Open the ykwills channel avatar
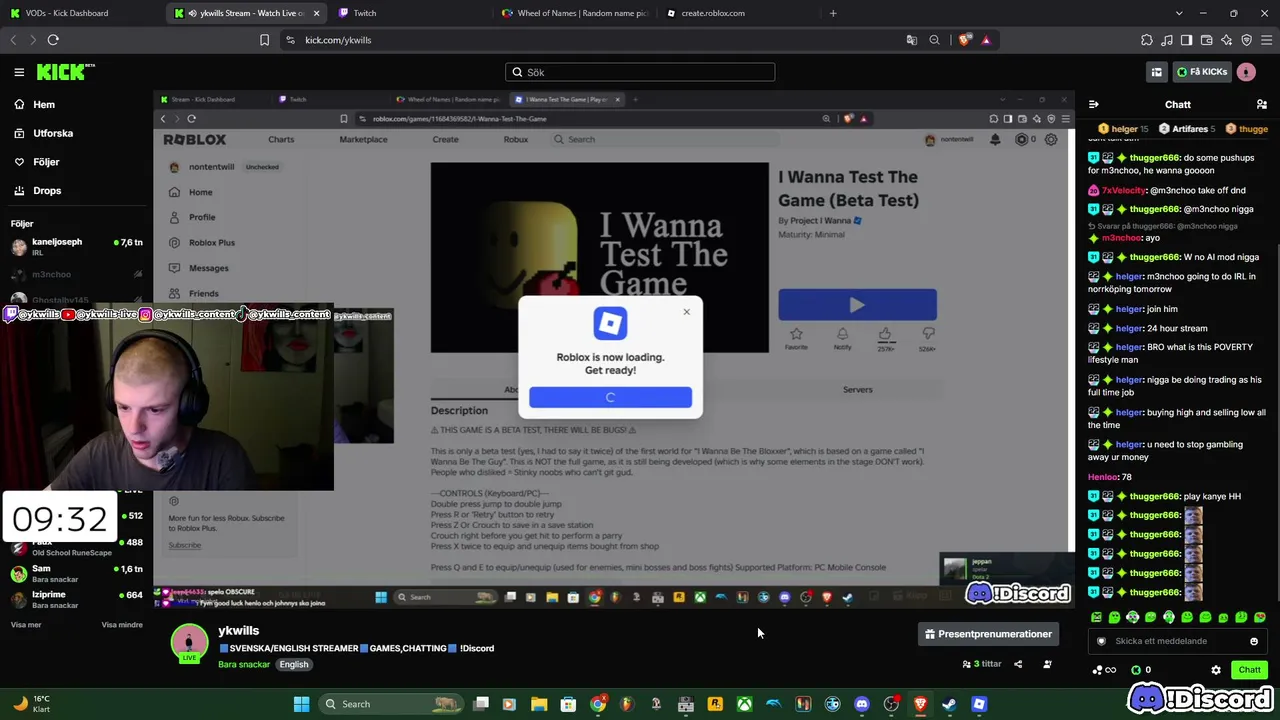Viewport: 1280px width, 720px height. click(x=189, y=643)
